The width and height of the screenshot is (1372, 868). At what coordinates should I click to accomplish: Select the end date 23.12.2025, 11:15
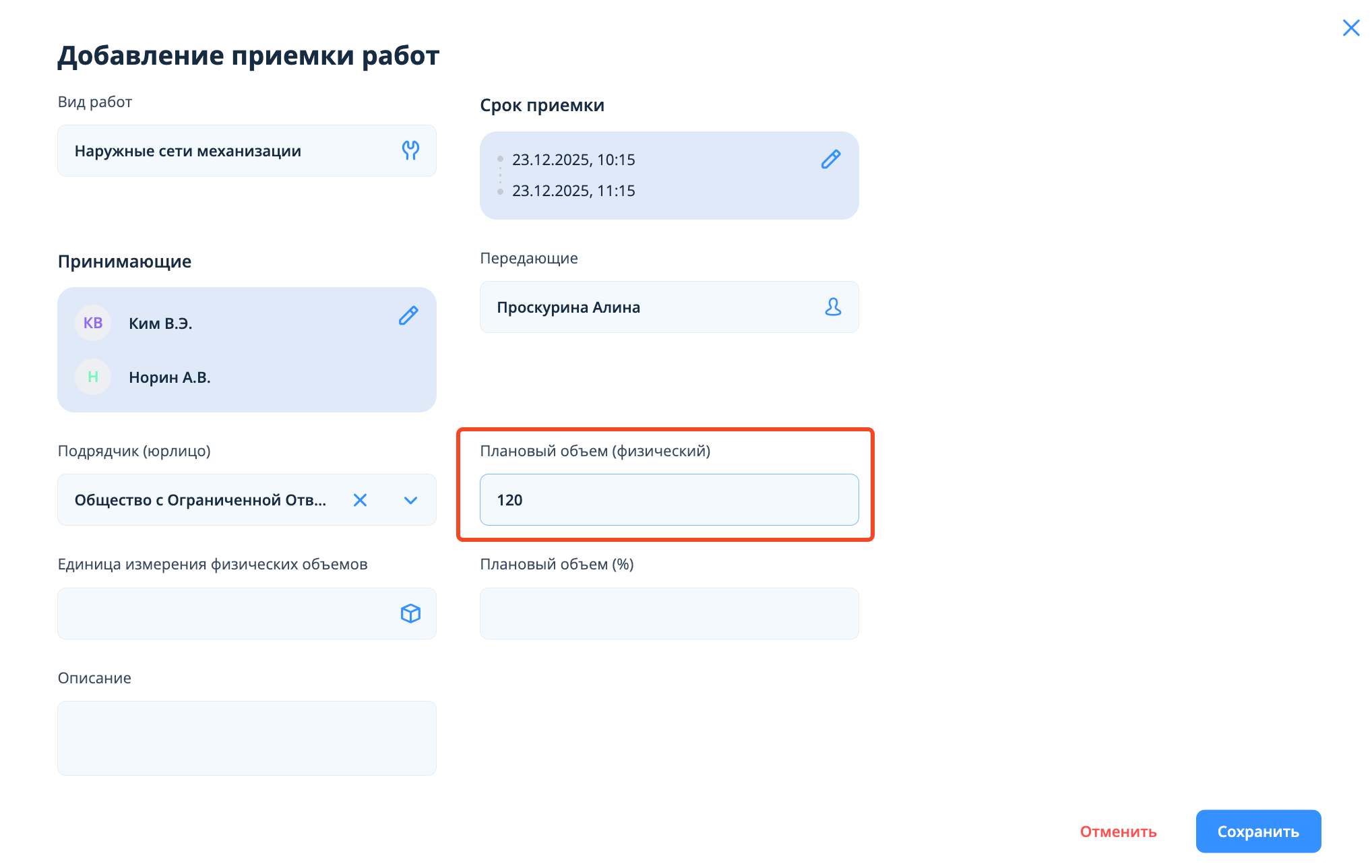pos(573,191)
